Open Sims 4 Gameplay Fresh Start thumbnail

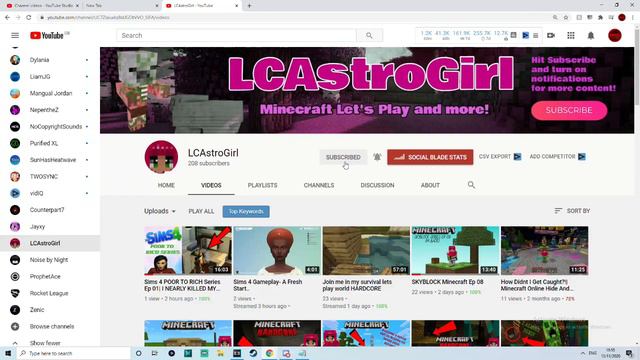277,251
